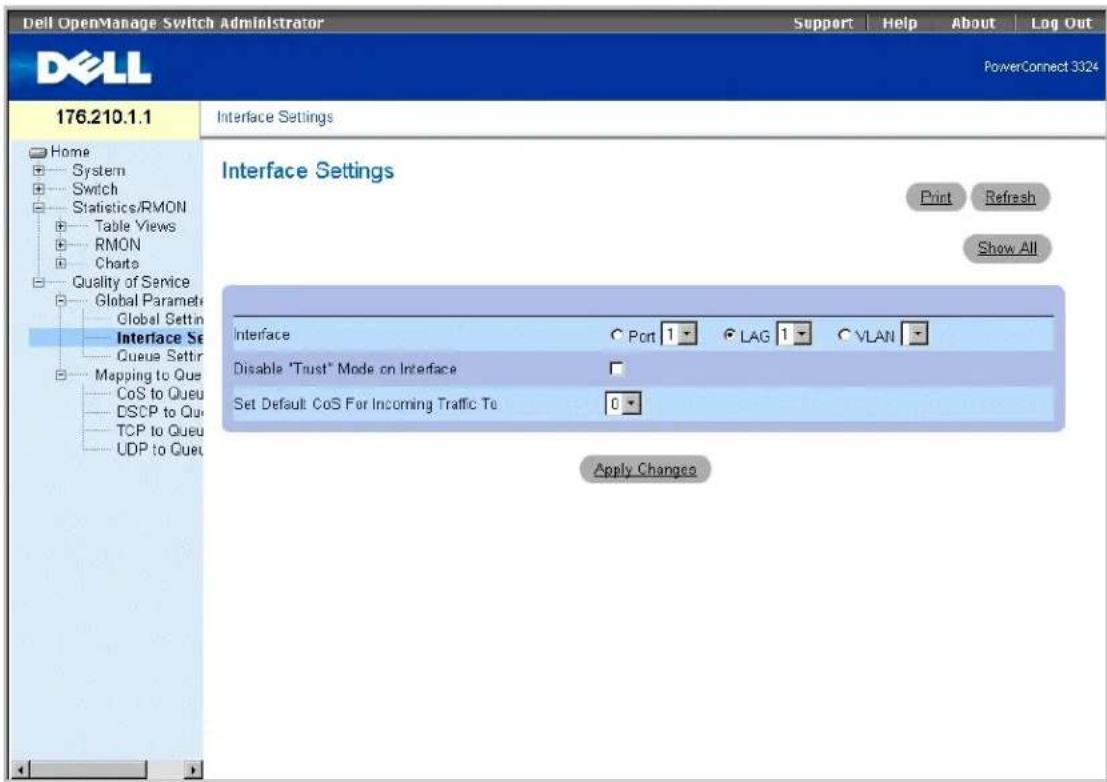Select Switch in the tree
1107x782 pixels.
coord(95,189)
